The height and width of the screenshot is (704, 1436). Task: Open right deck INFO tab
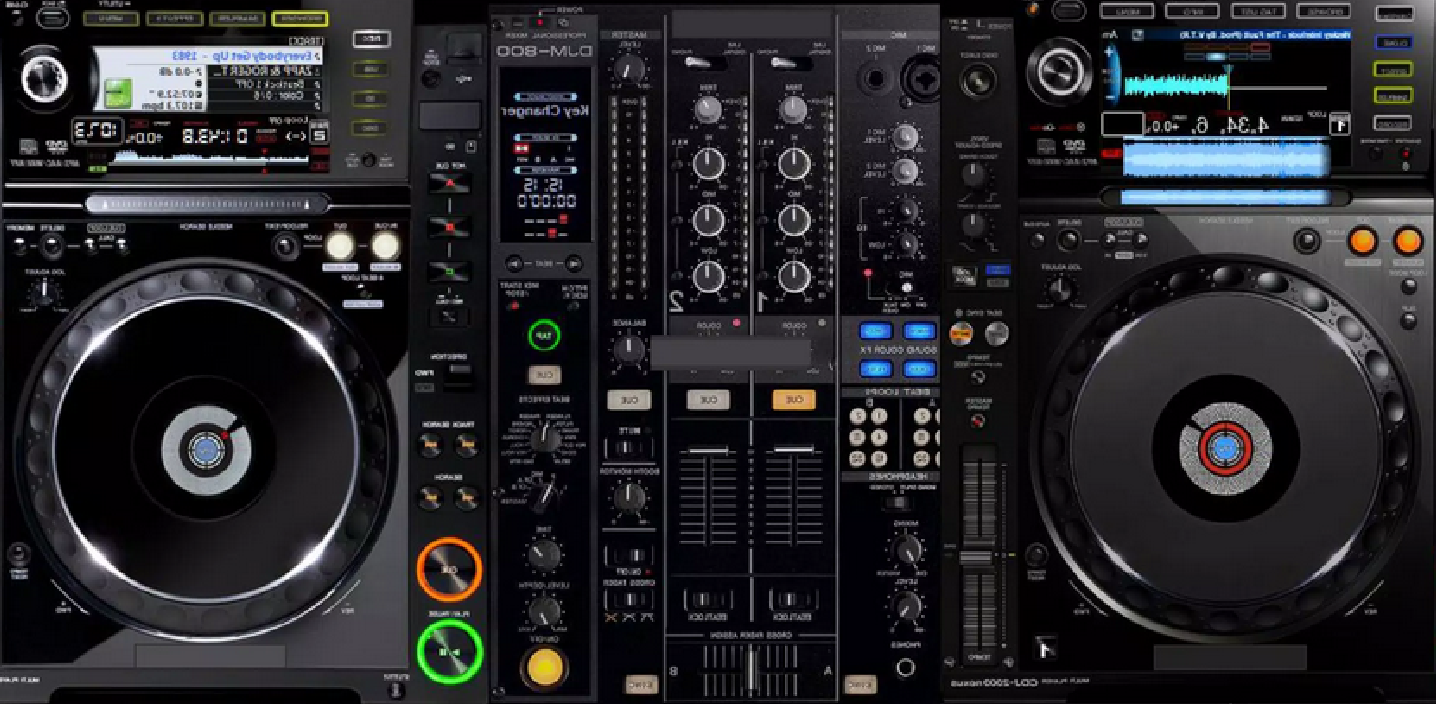click(x=1192, y=11)
